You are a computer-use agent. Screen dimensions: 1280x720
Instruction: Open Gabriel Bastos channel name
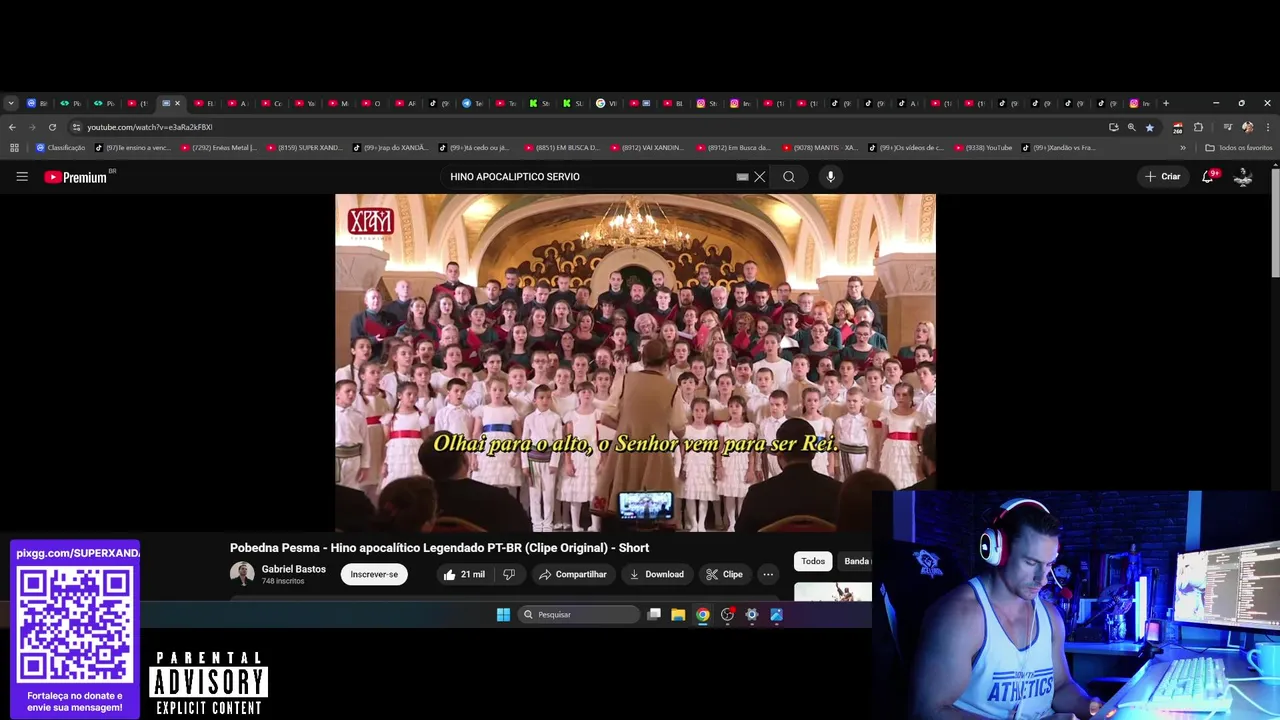[x=294, y=569]
